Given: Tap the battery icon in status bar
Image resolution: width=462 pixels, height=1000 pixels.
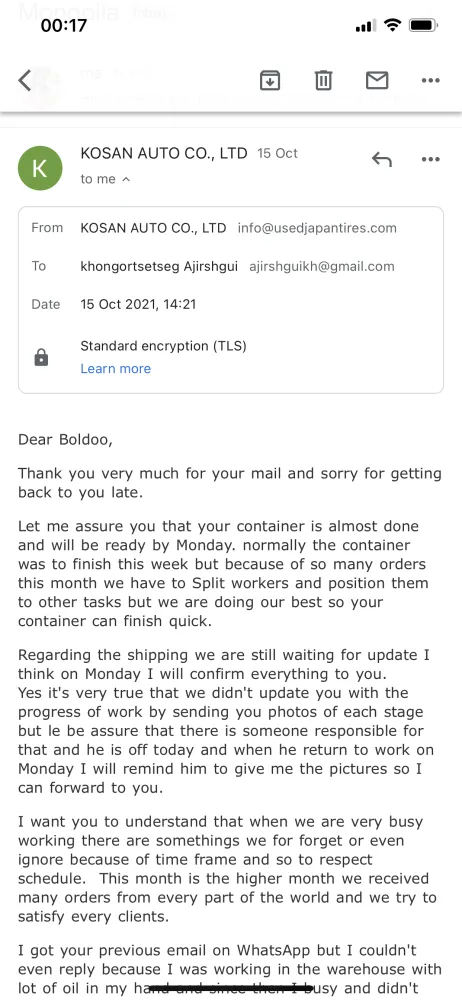Looking at the screenshot, I should pos(422,26).
